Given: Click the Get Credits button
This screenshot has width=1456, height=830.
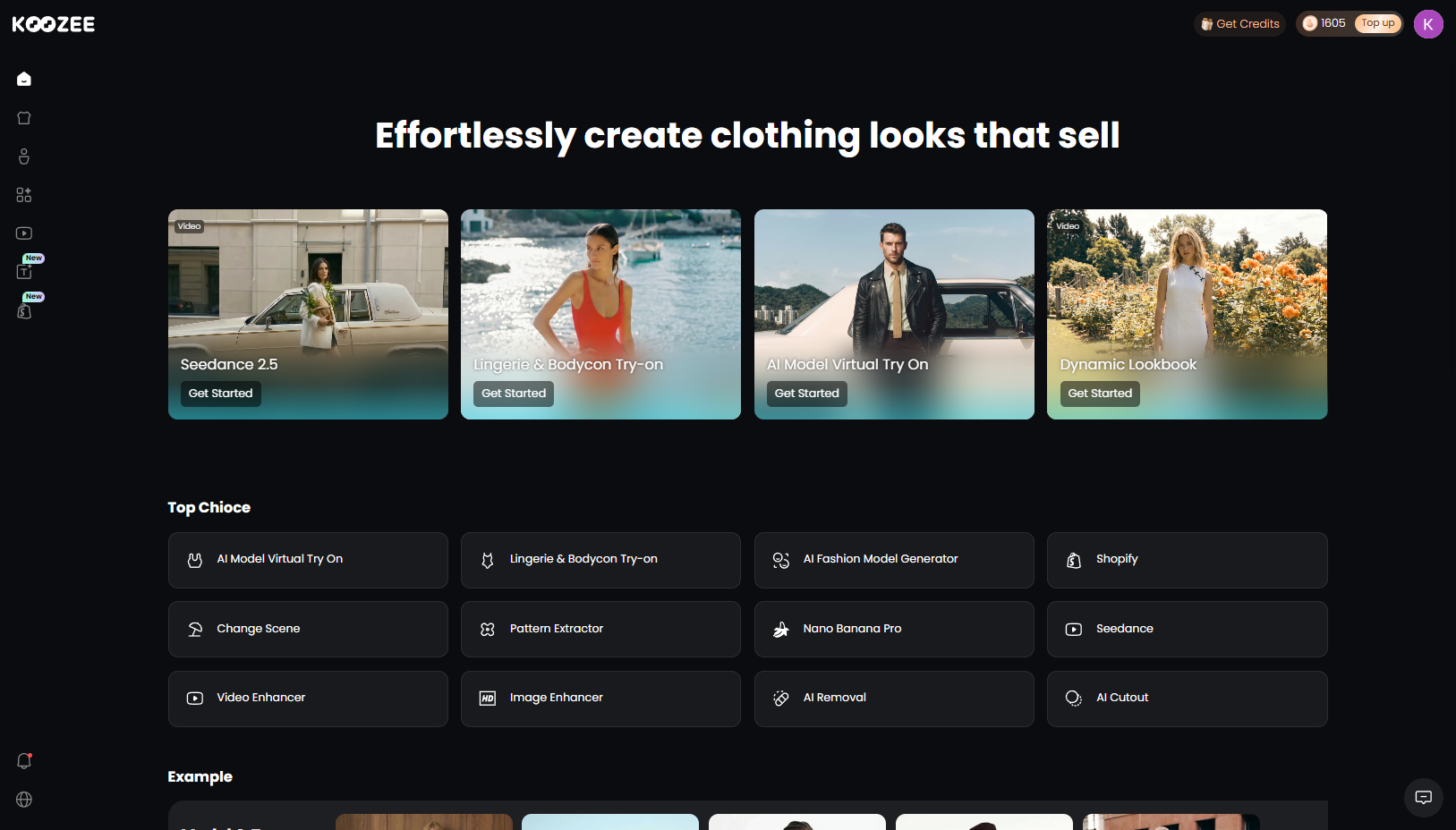Looking at the screenshot, I should coord(1239,24).
